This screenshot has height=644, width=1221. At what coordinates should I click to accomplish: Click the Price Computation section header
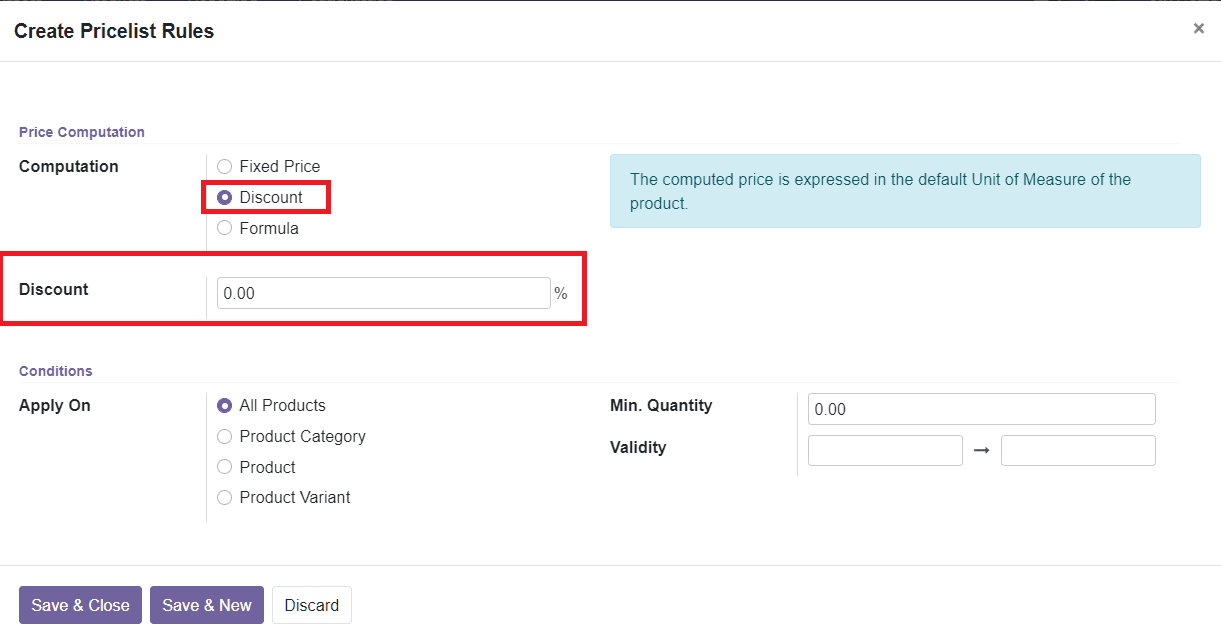click(82, 132)
